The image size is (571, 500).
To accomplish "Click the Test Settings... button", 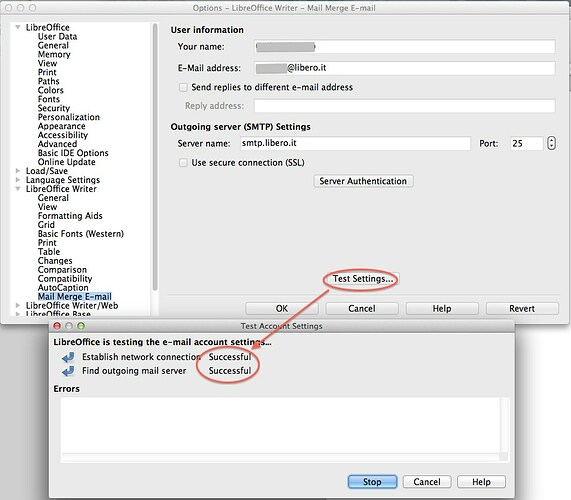I will click(x=363, y=279).
